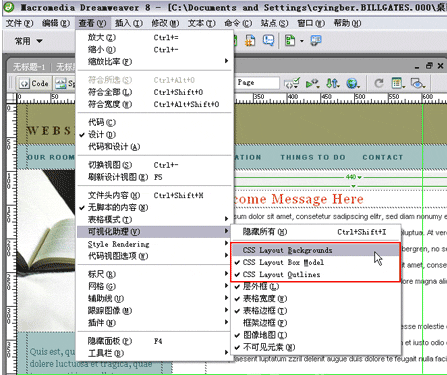This screenshot has width=447, height=375.
Task: Open the 常用 insert bar category dropdown
Action: pyautogui.click(x=28, y=41)
